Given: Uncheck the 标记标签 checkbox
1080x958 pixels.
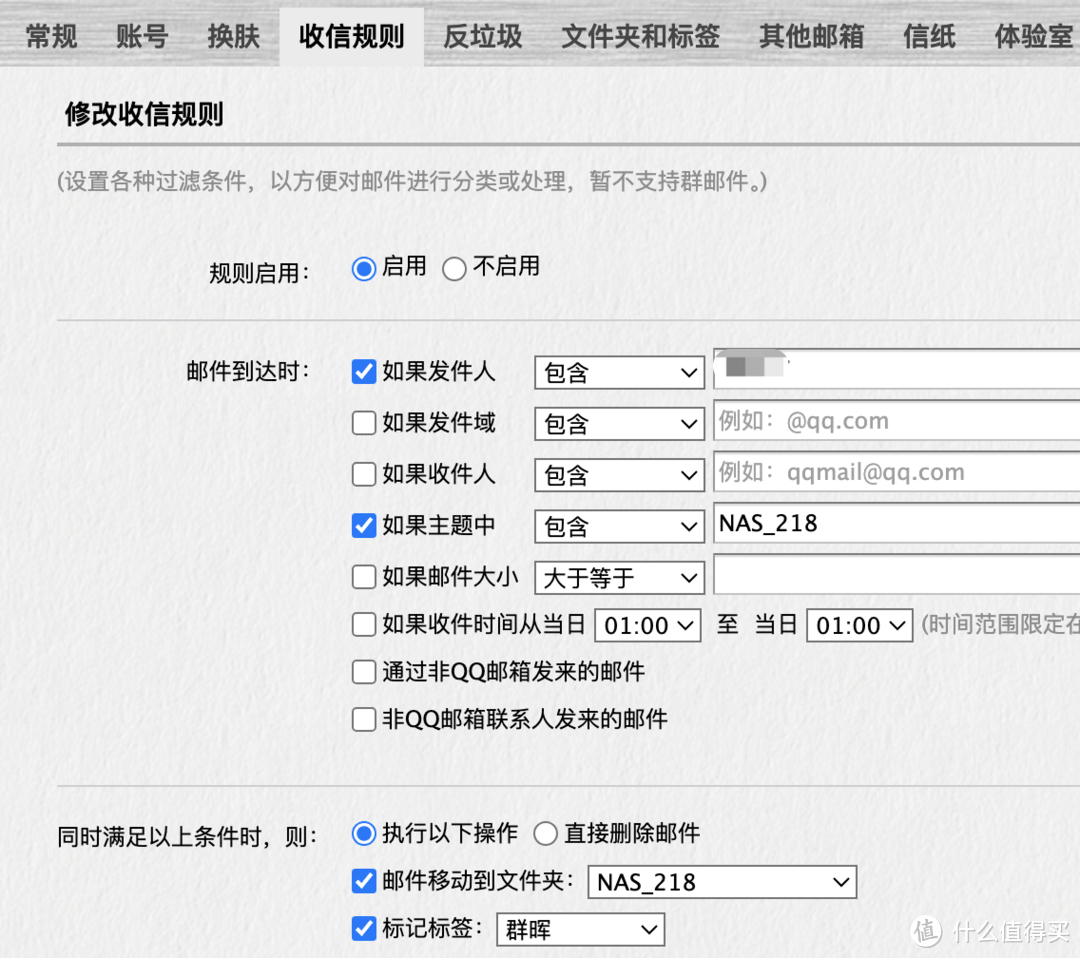Looking at the screenshot, I should point(364,929).
